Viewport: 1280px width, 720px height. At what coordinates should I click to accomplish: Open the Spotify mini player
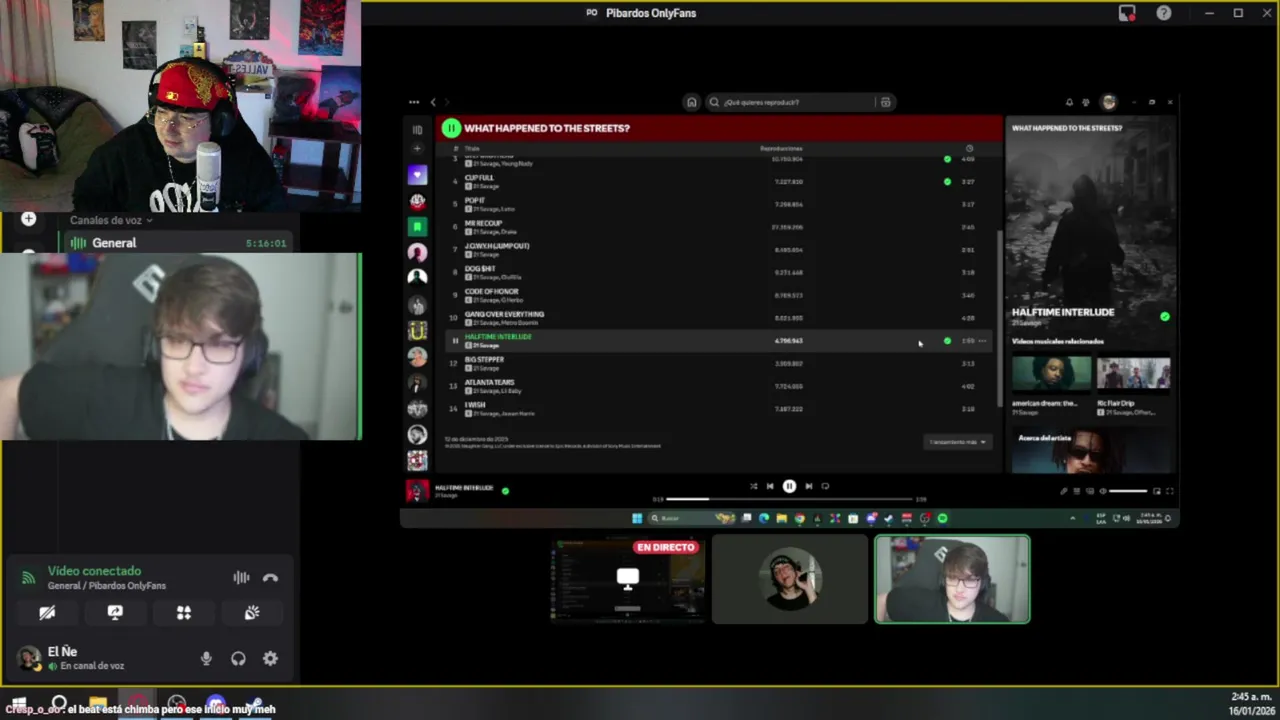(1157, 491)
